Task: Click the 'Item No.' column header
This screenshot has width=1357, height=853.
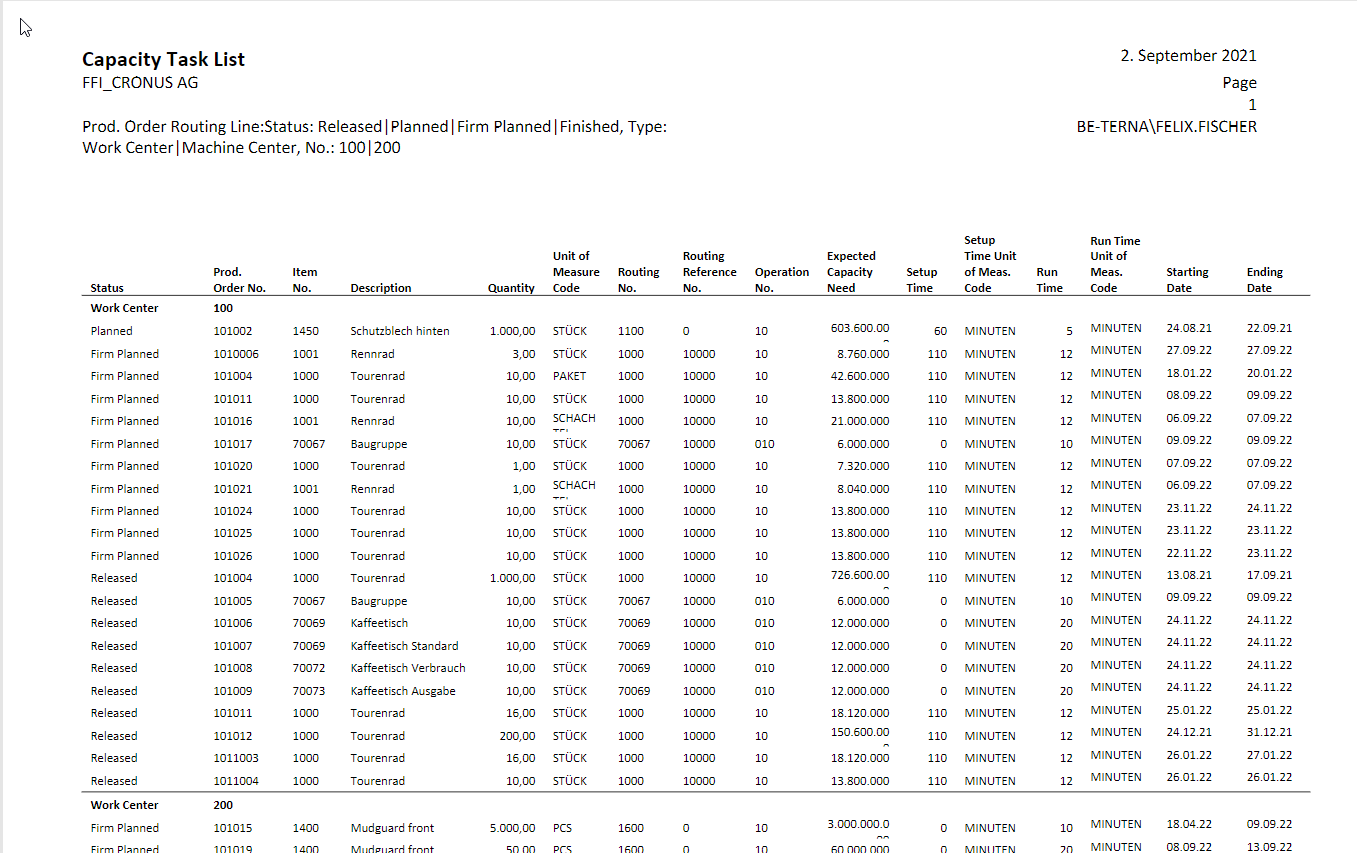Action: (305, 280)
